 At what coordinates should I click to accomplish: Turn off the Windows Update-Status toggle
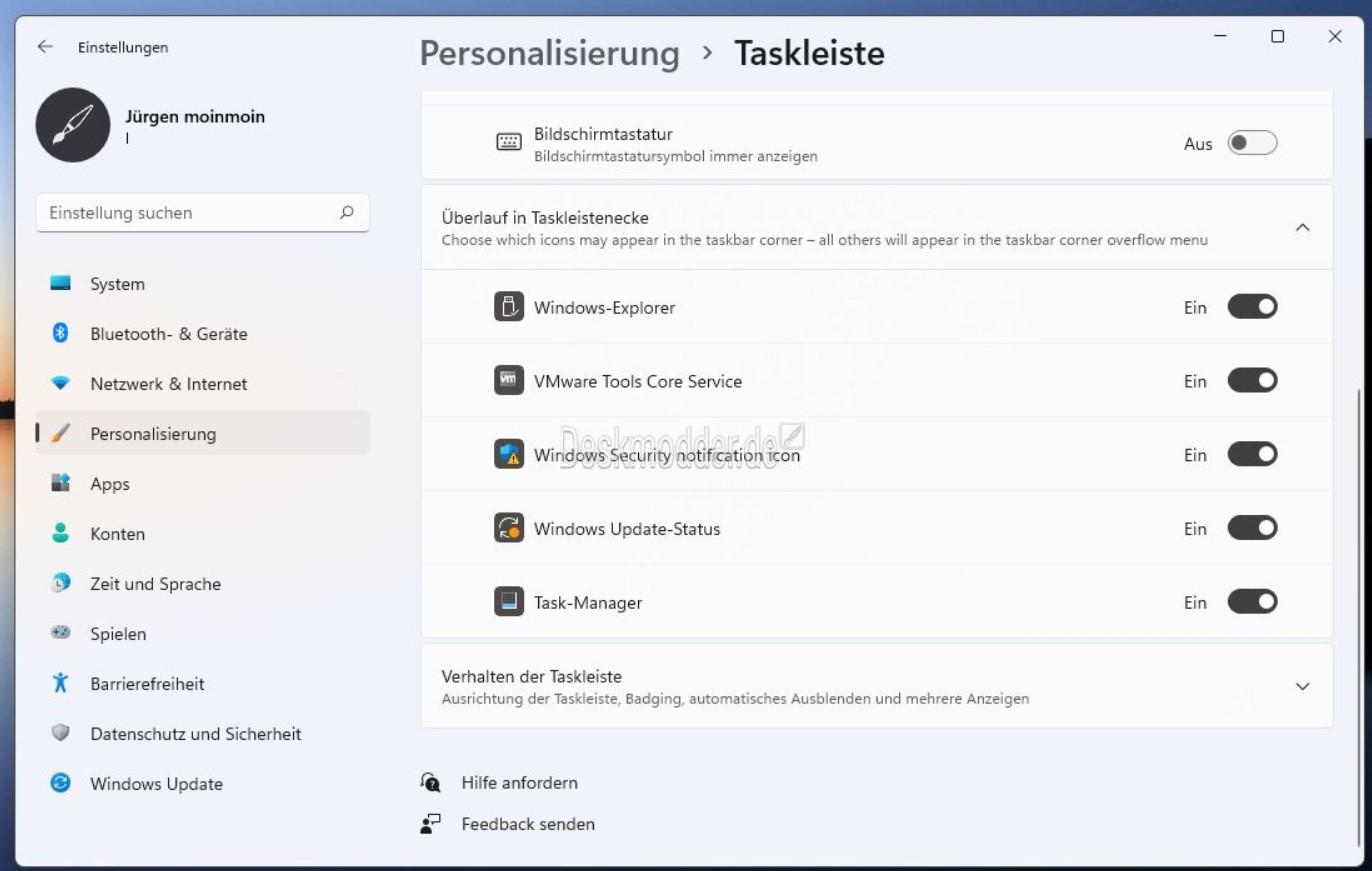point(1252,529)
